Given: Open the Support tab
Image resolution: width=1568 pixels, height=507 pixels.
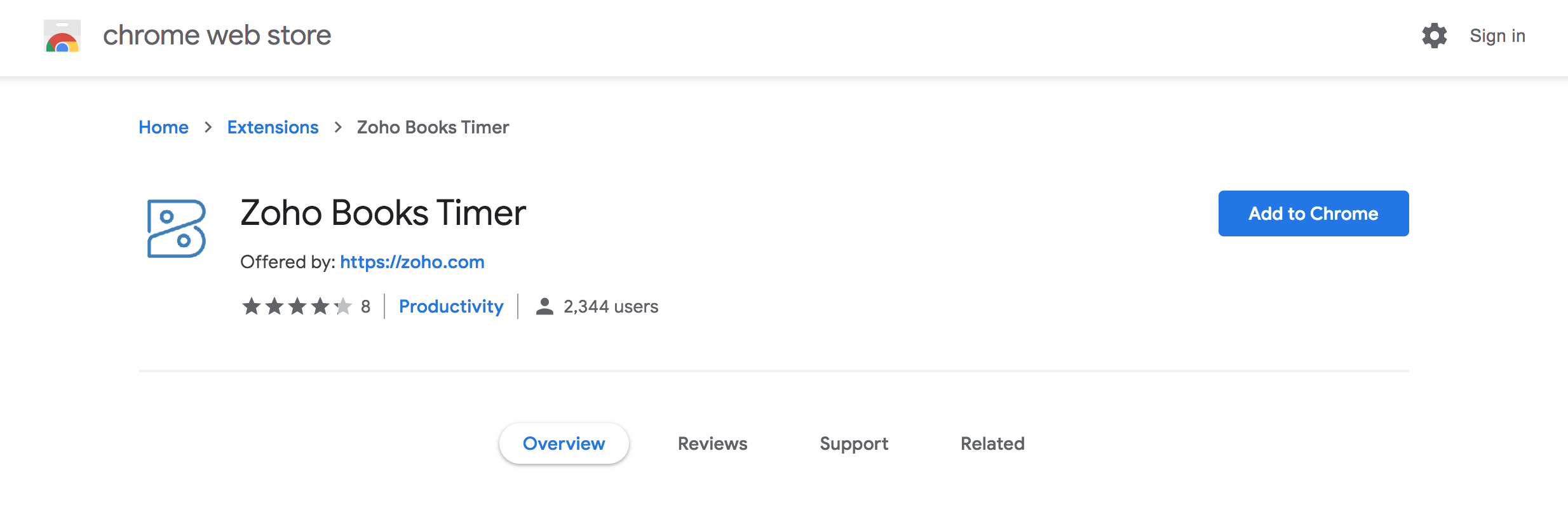Looking at the screenshot, I should coord(853,443).
